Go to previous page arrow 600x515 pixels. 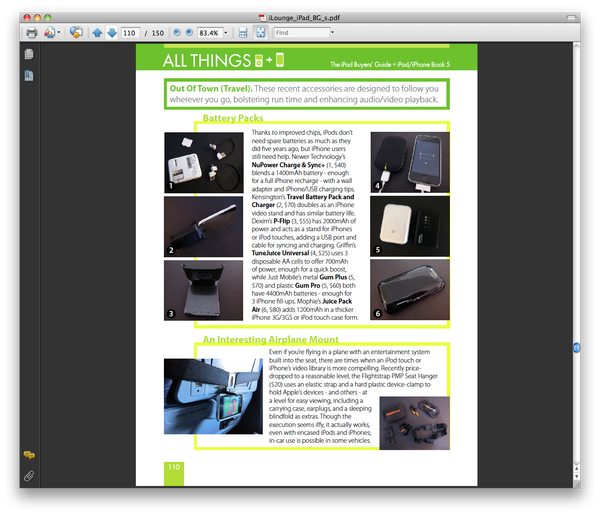97,33
